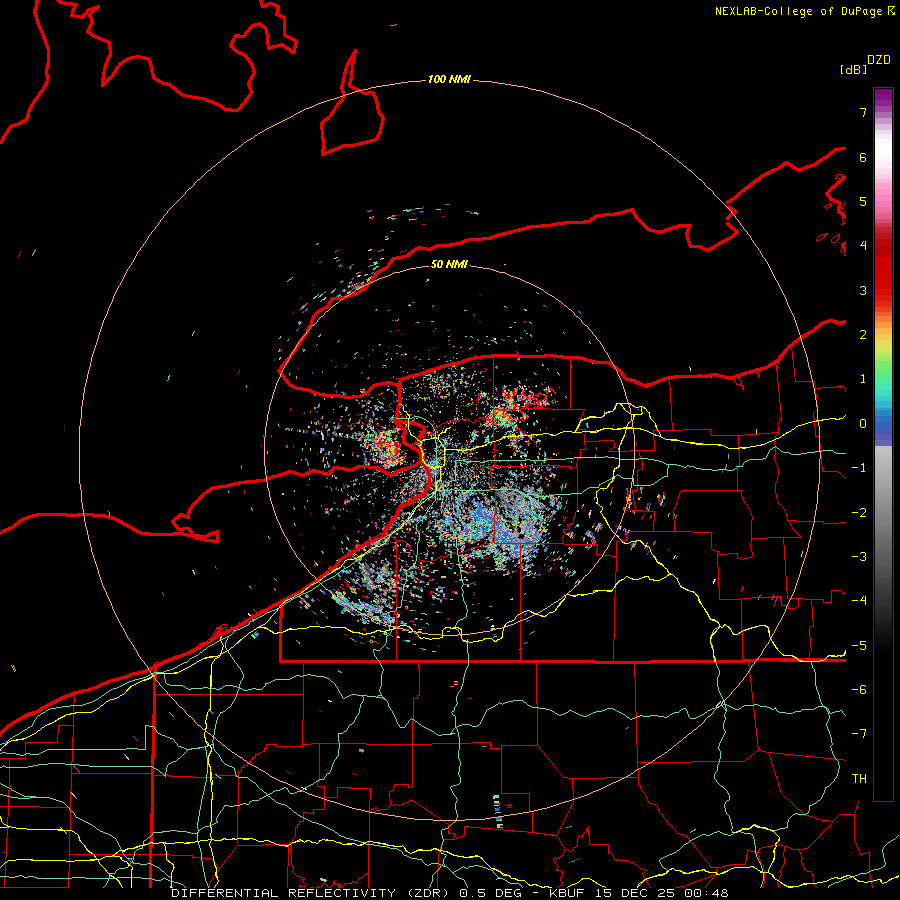The image size is (900, 900).
Task: Click the -5 value on the color scale
Action: coord(859,646)
